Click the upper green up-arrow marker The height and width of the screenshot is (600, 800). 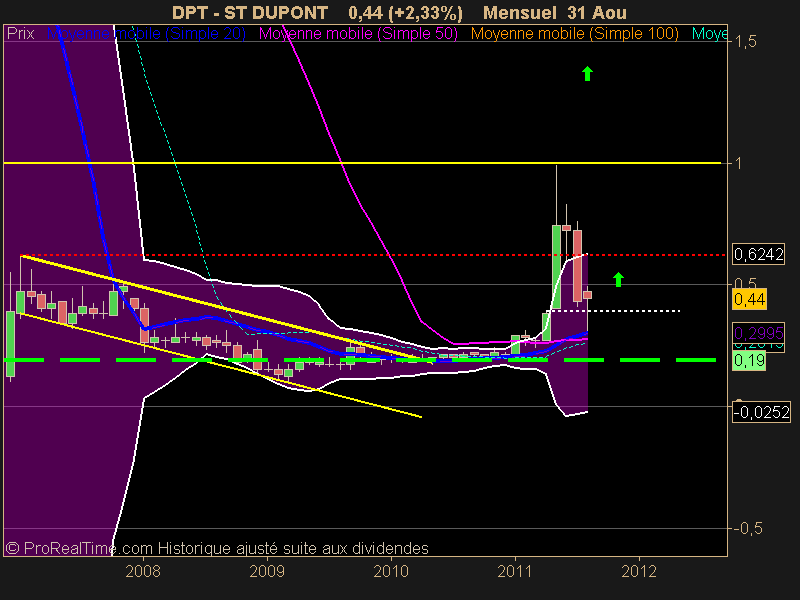pyautogui.click(x=587, y=73)
